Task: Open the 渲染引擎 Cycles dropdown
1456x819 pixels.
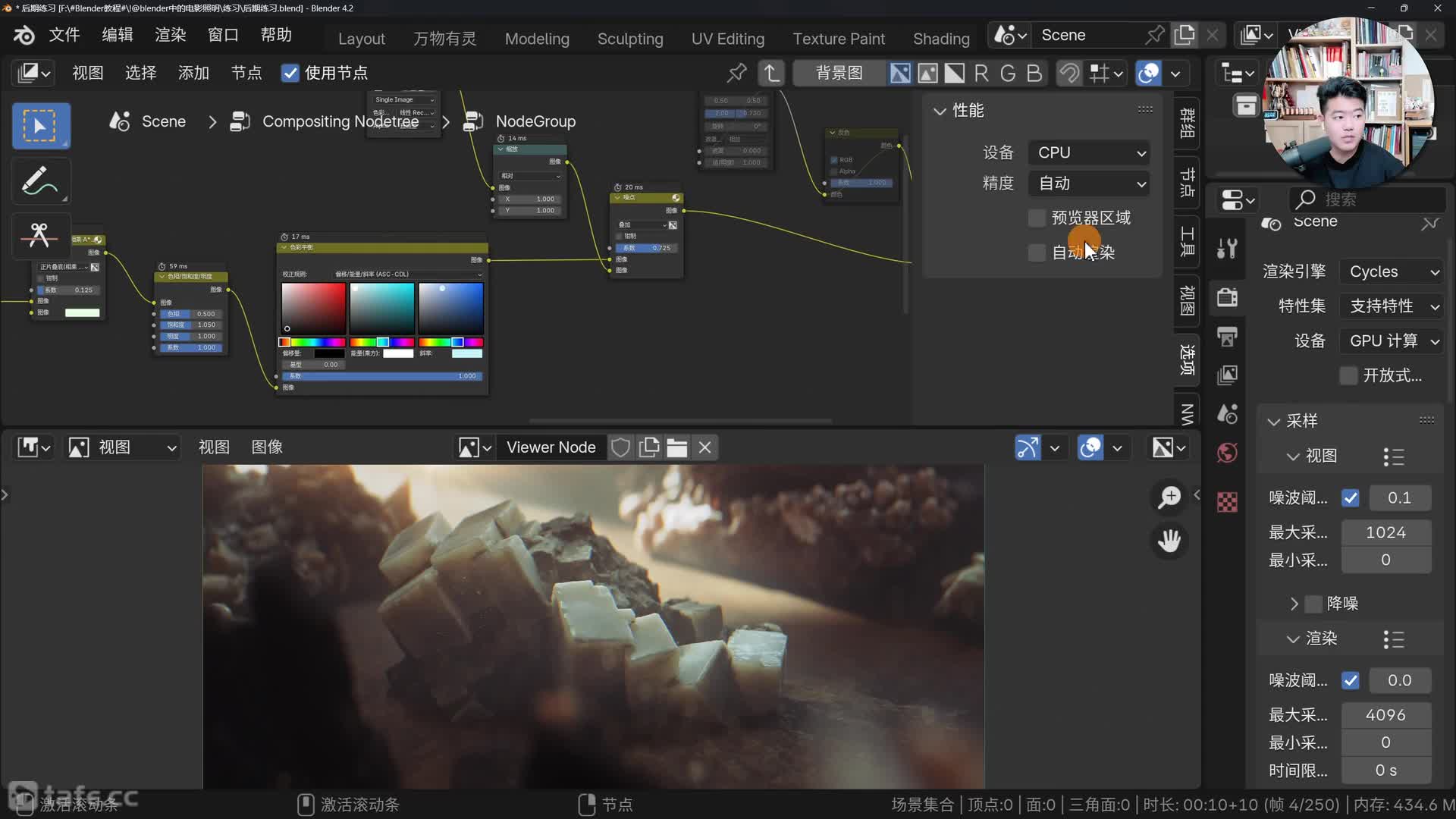Action: tap(1391, 271)
